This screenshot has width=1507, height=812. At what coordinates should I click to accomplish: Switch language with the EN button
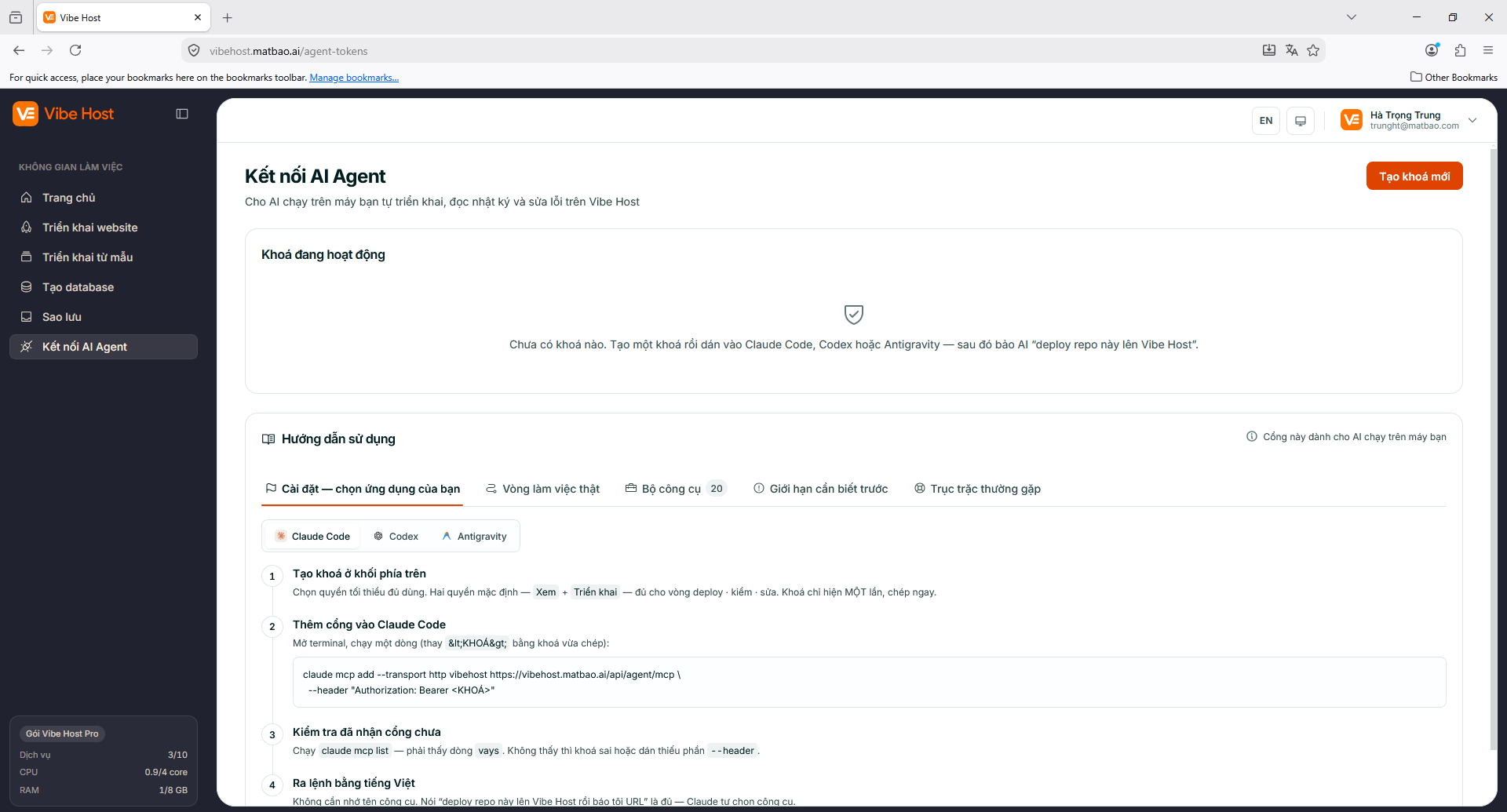coord(1266,121)
